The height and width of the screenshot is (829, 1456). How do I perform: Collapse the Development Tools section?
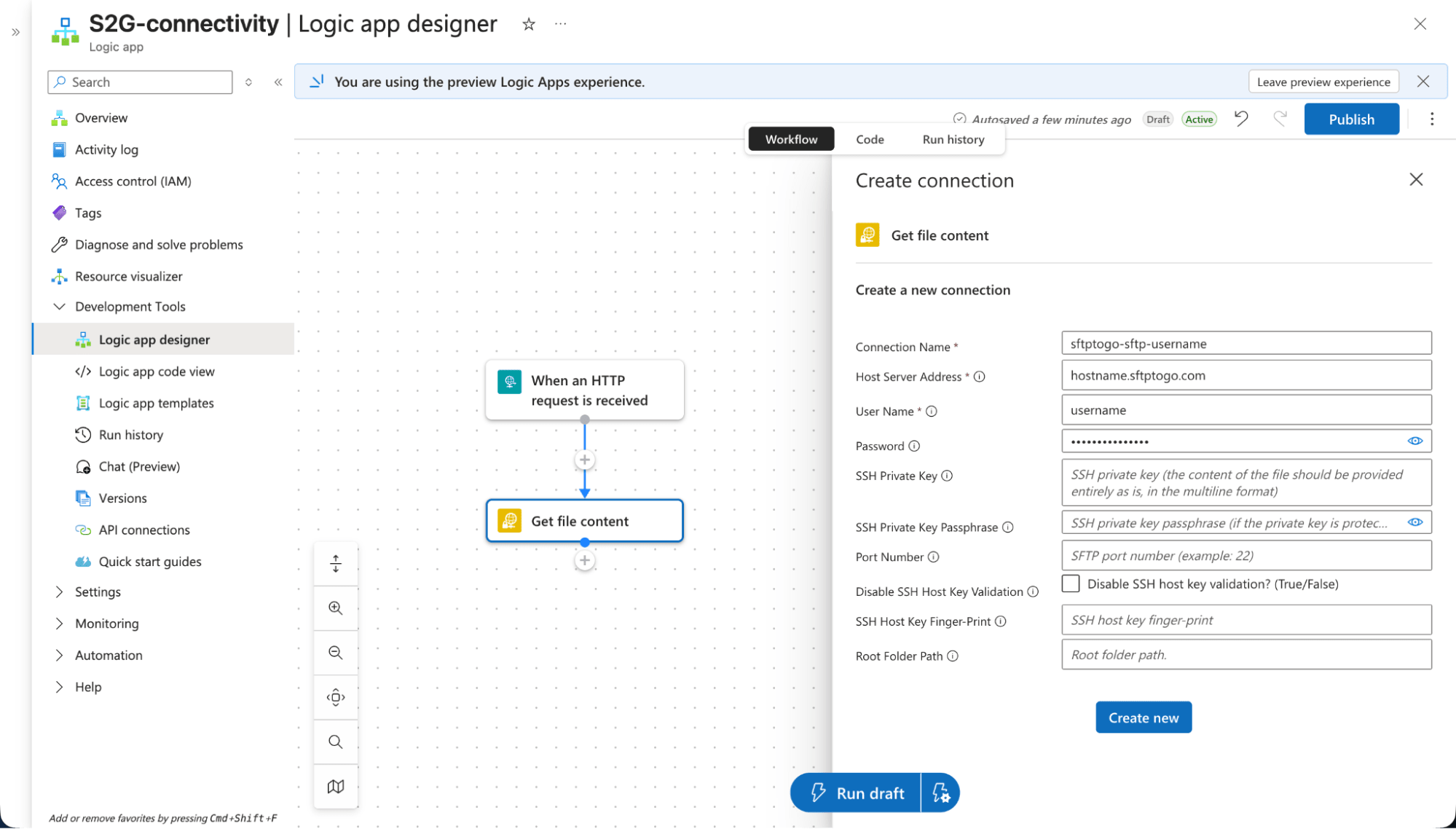(59, 307)
